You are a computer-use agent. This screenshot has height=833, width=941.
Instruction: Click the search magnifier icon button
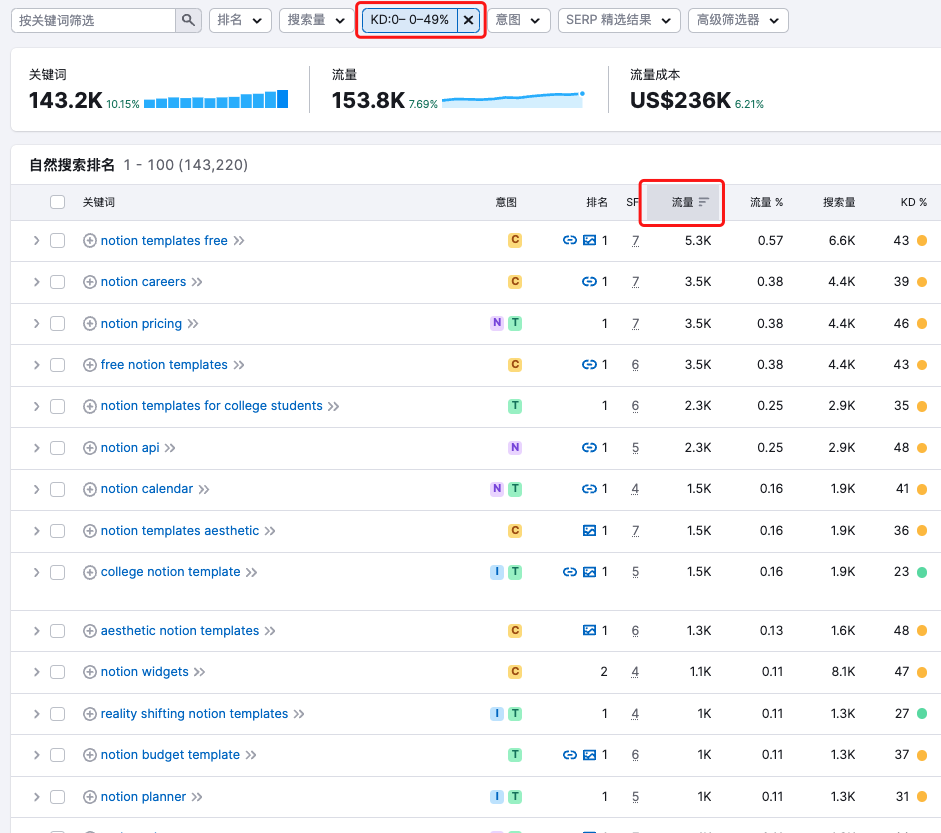188,20
